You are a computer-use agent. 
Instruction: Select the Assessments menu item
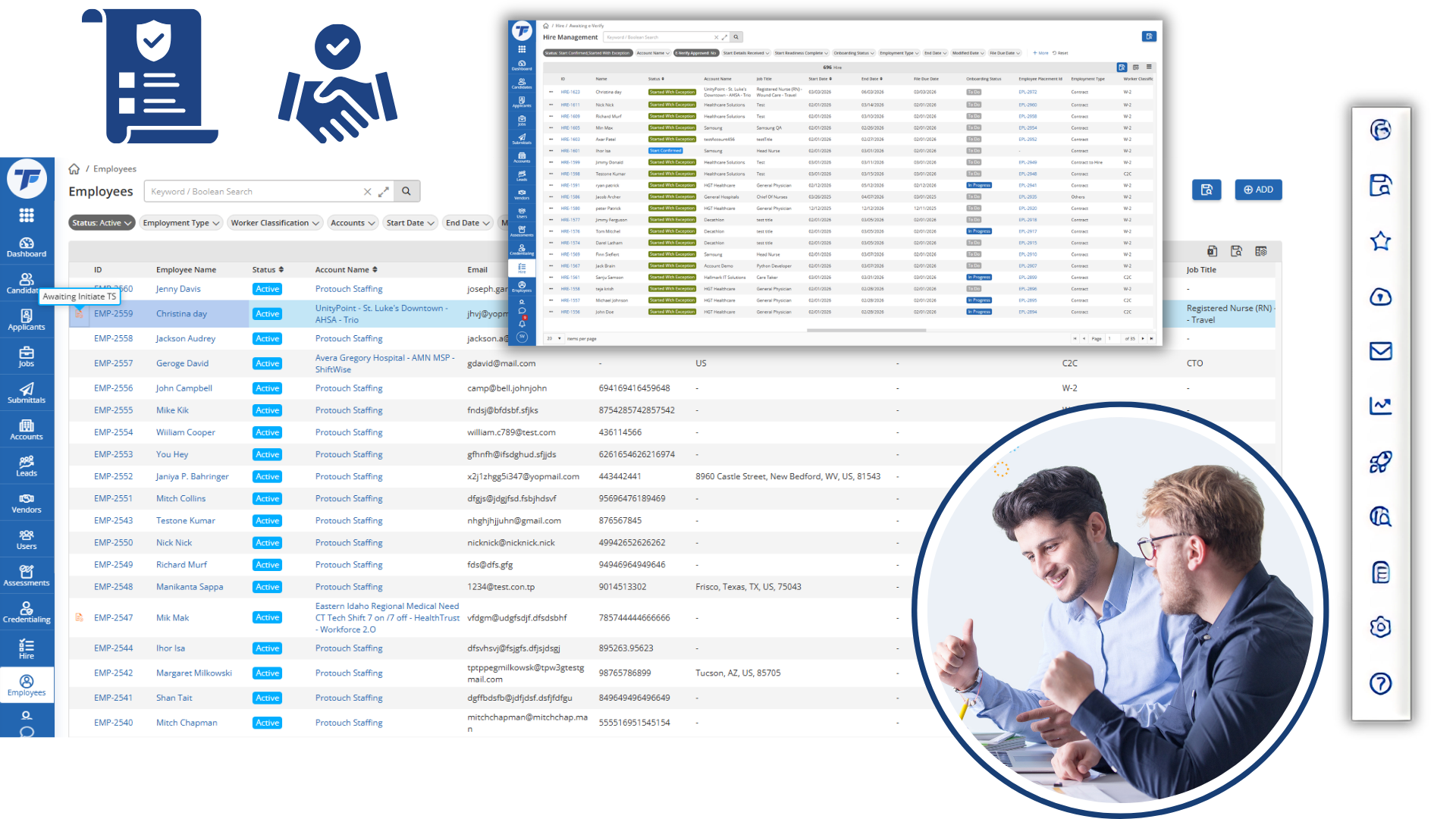click(27, 576)
